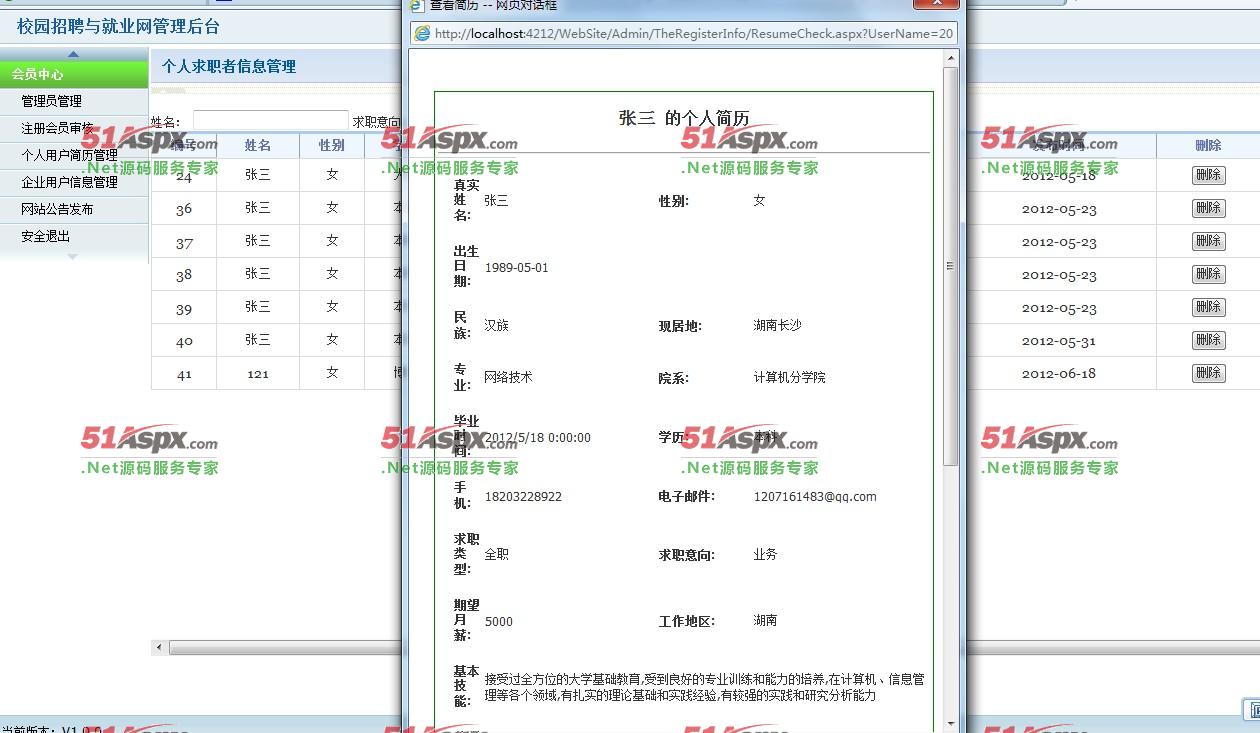
Task: Click the 现居地 label in the resume
Action: click(x=681, y=326)
